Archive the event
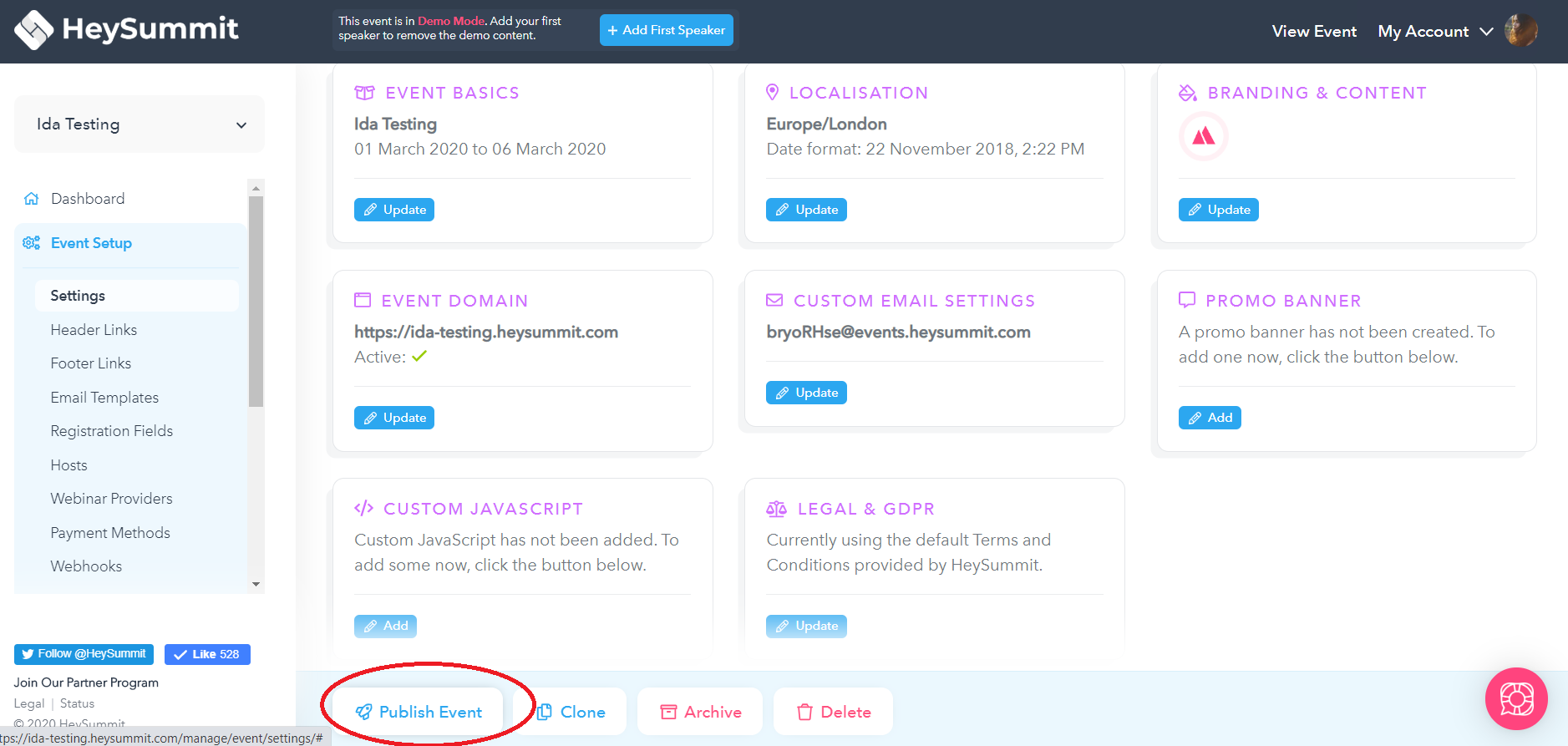 click(700, 712)
